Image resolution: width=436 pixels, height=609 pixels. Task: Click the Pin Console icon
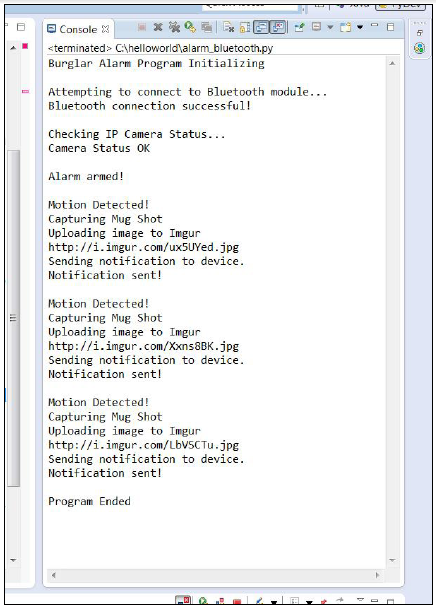click(x=299, y=27)
